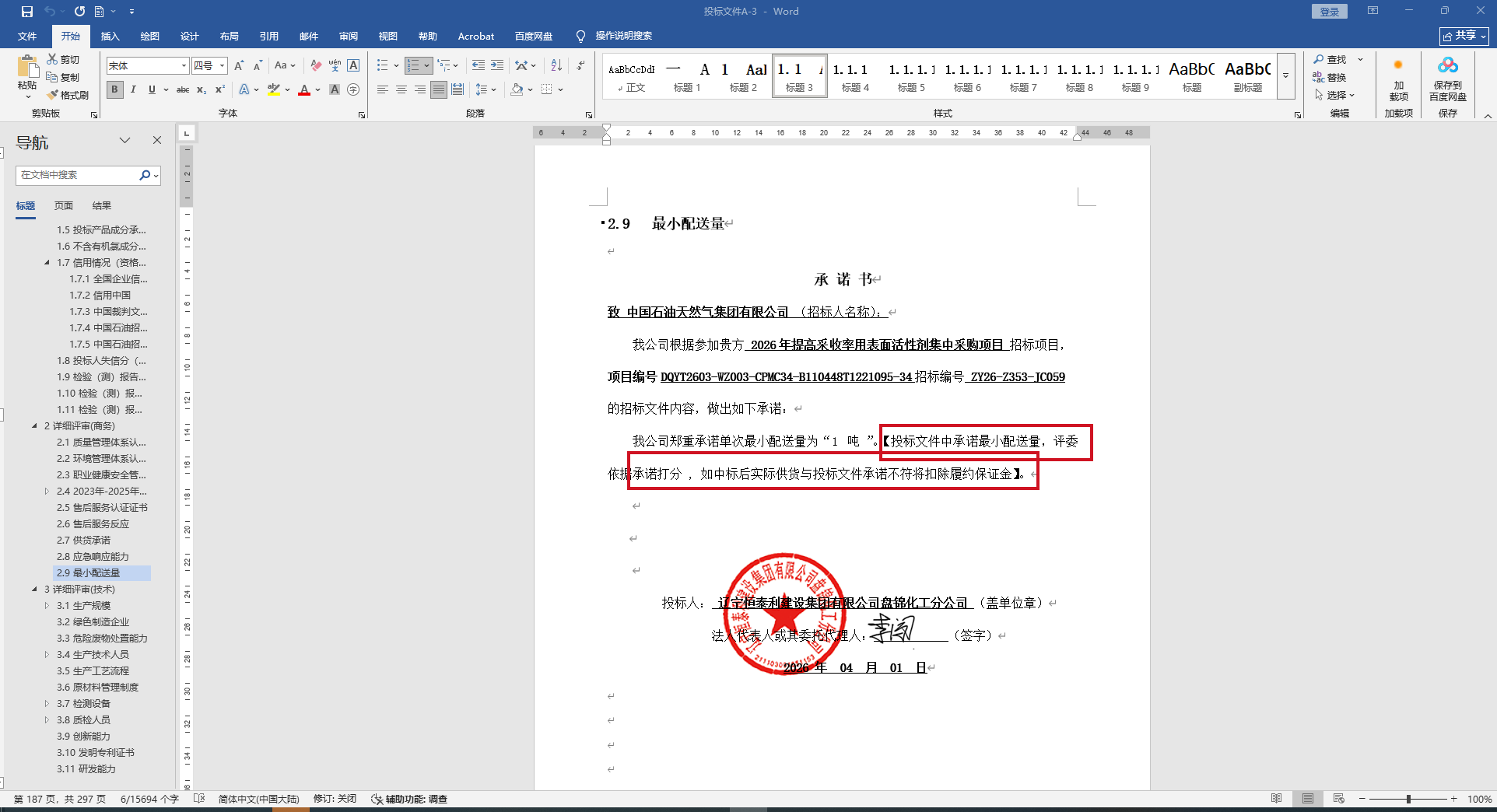Viewport: 1497px width, 812px height.
Task: Apply strikethrough formatting (abc)
Action: tap(183, 89)
